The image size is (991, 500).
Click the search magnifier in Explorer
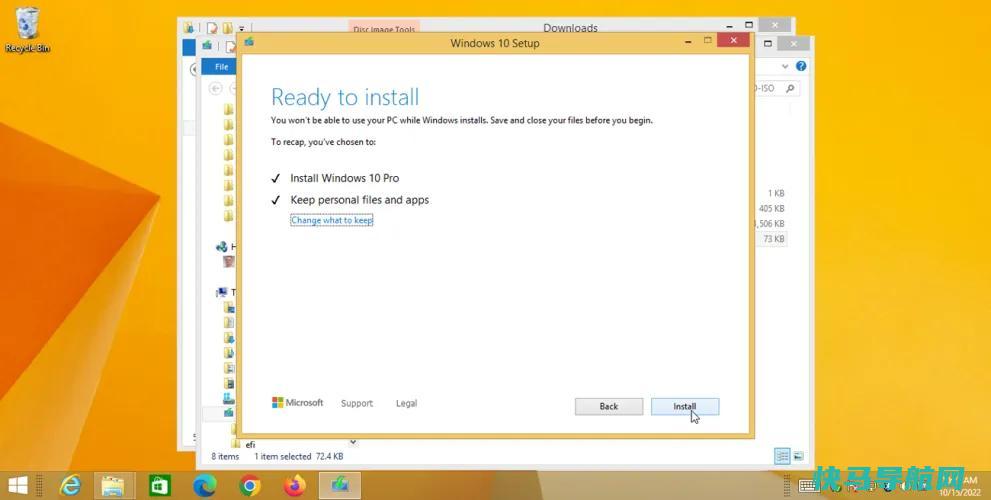(789, 88)
